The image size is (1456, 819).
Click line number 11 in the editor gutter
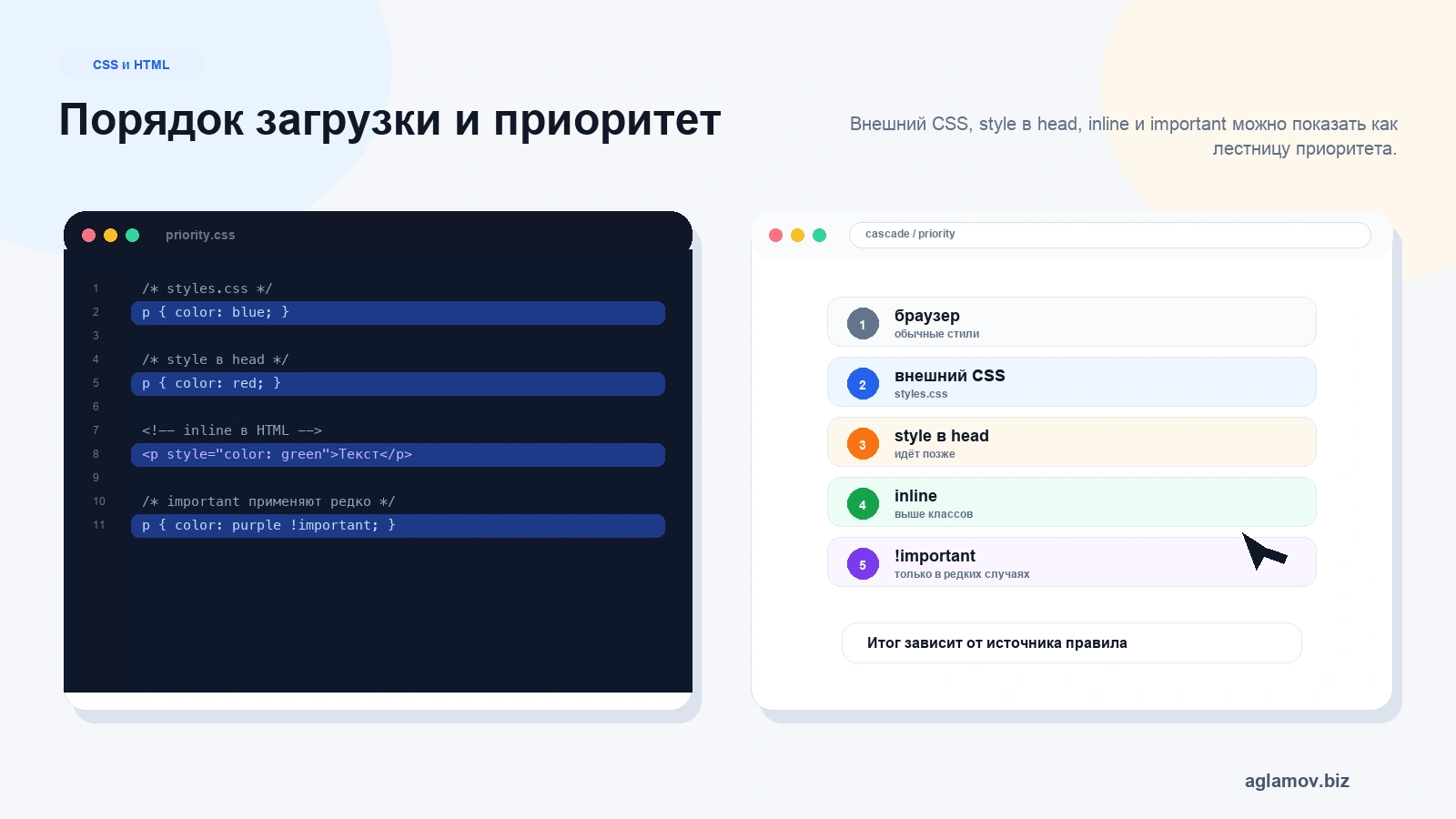pos(98,525)
